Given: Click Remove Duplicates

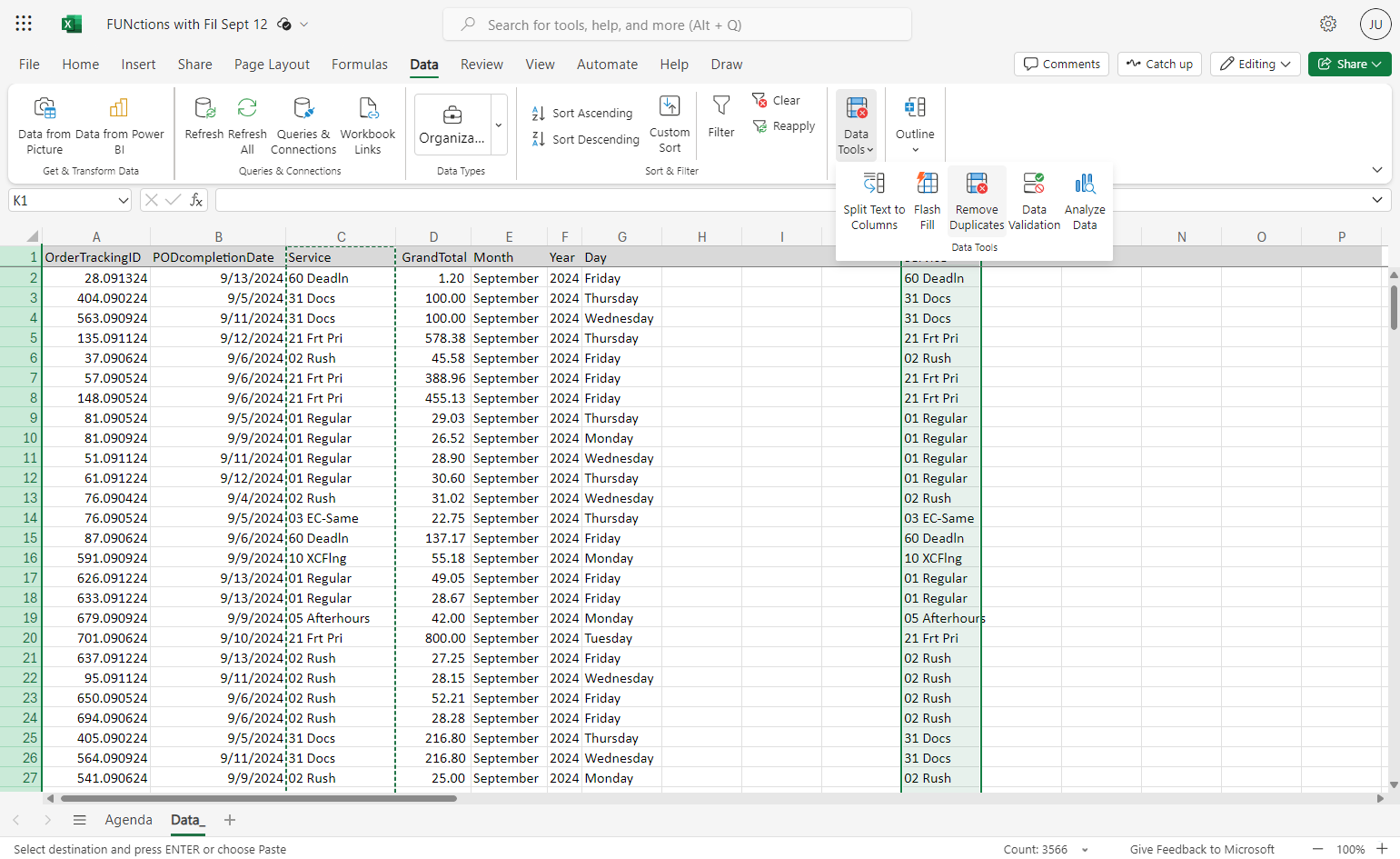Looking at the screenshot, I should (x=977, y=201).
